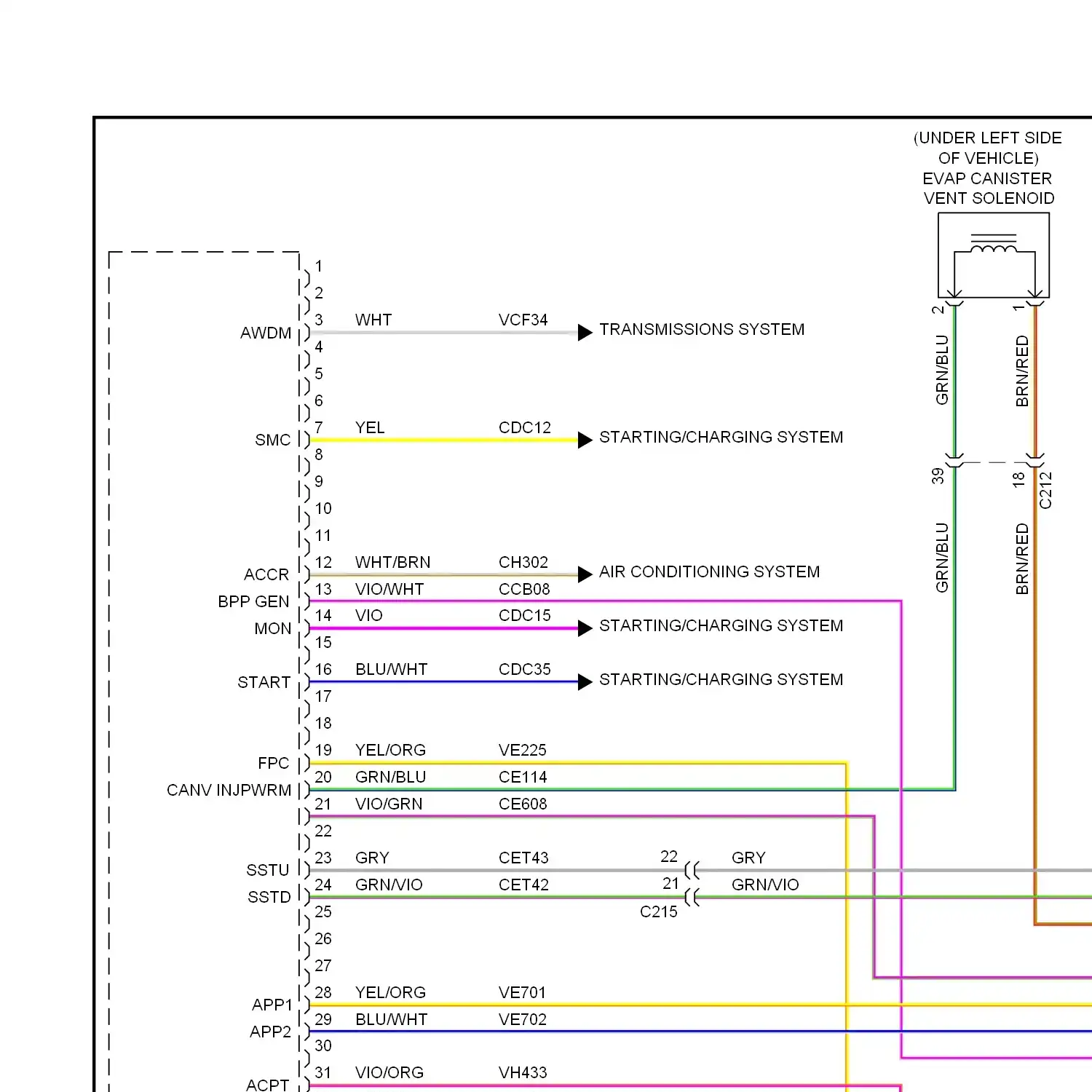
Task: Click the WHT wire color label
Action: pyautogui.click(x=373, y=320)
